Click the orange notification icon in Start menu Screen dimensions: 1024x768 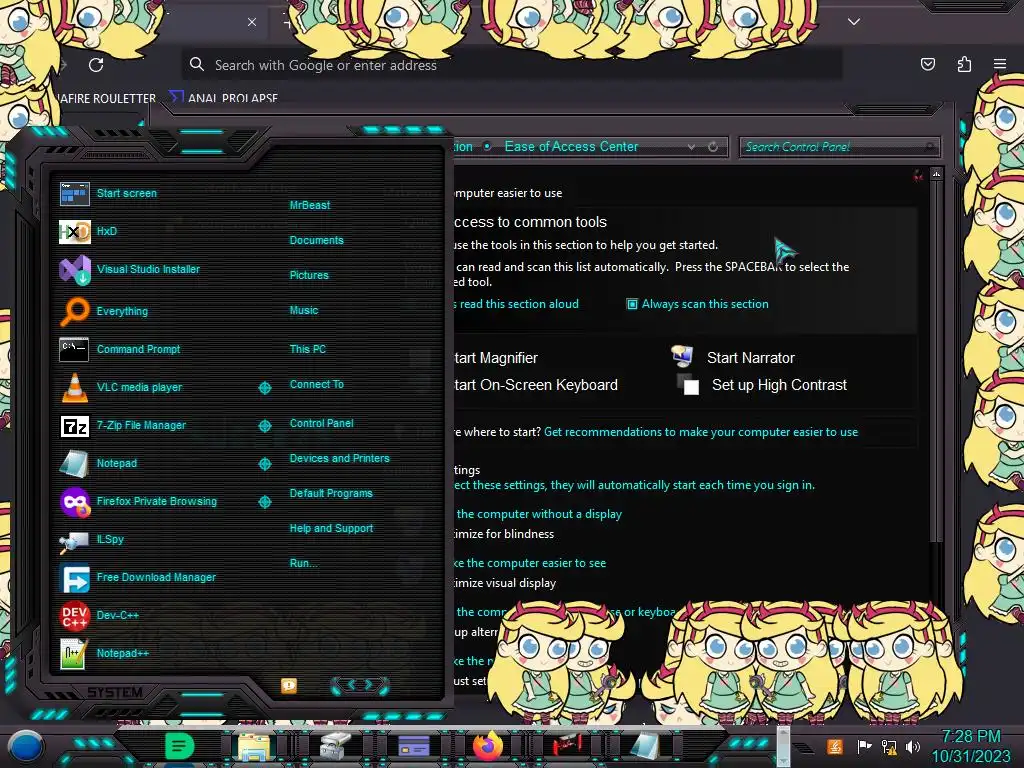pos(289,685)
